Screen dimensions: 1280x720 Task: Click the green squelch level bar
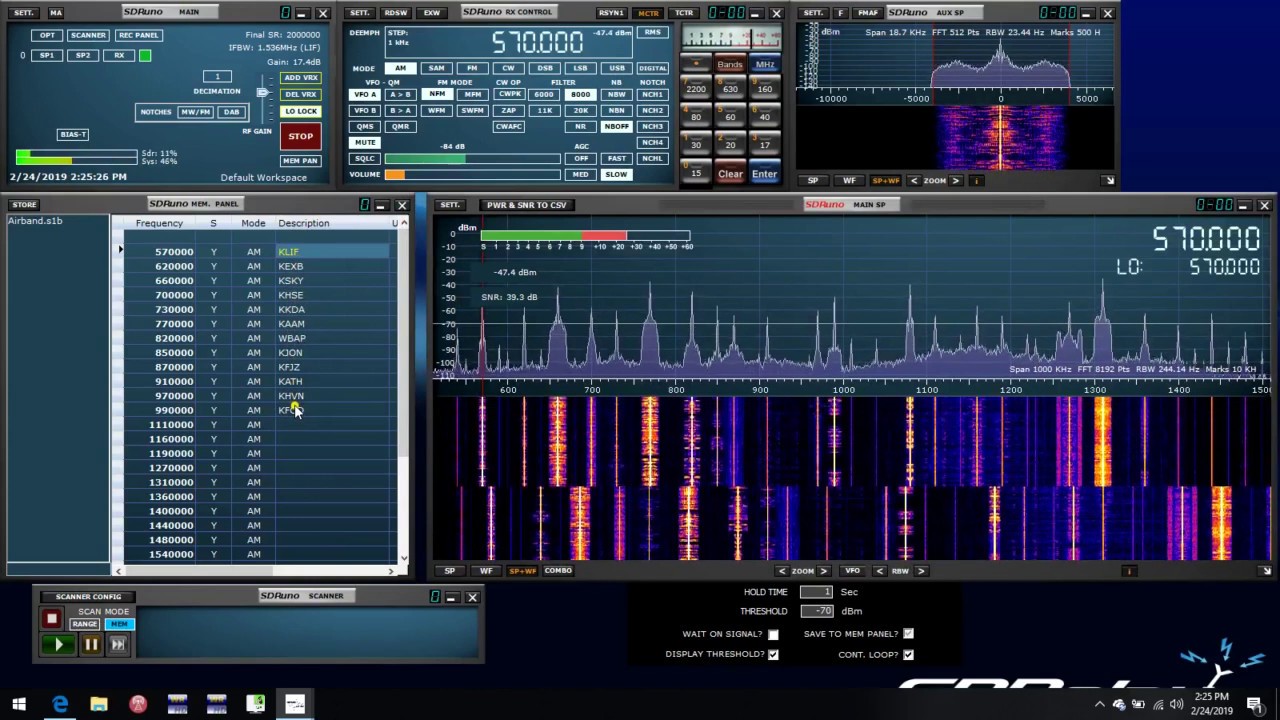click(x=472, y=159)
